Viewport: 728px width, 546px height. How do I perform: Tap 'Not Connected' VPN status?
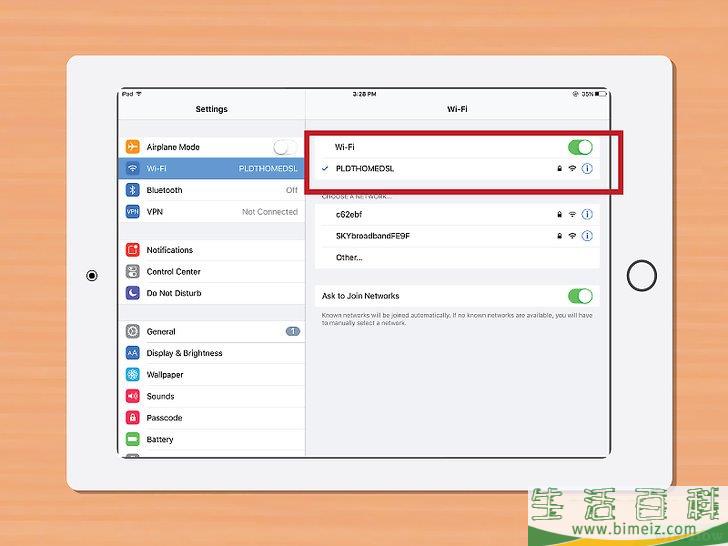(x=270, y=212)
